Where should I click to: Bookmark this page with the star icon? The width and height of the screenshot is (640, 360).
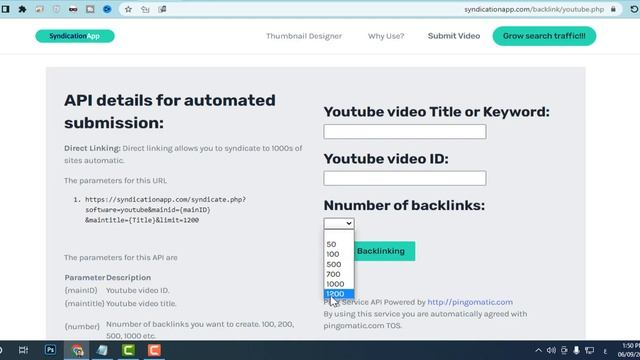[x=128, y=9]
